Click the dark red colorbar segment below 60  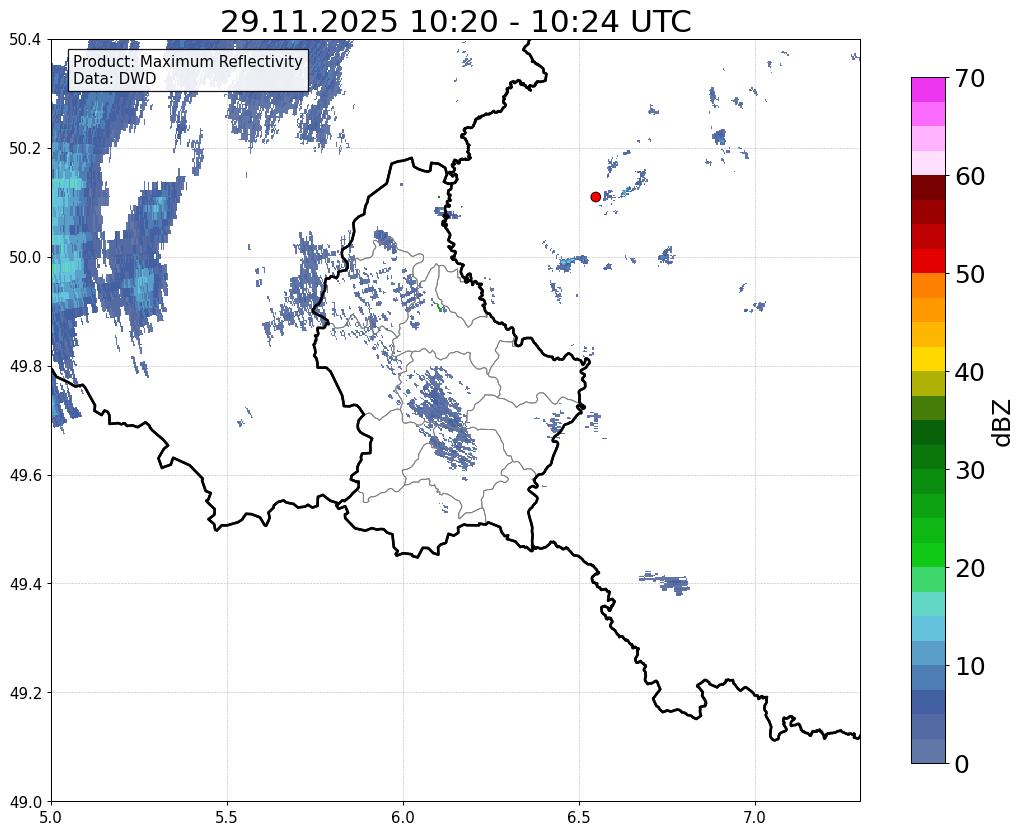tap(928, 187)
